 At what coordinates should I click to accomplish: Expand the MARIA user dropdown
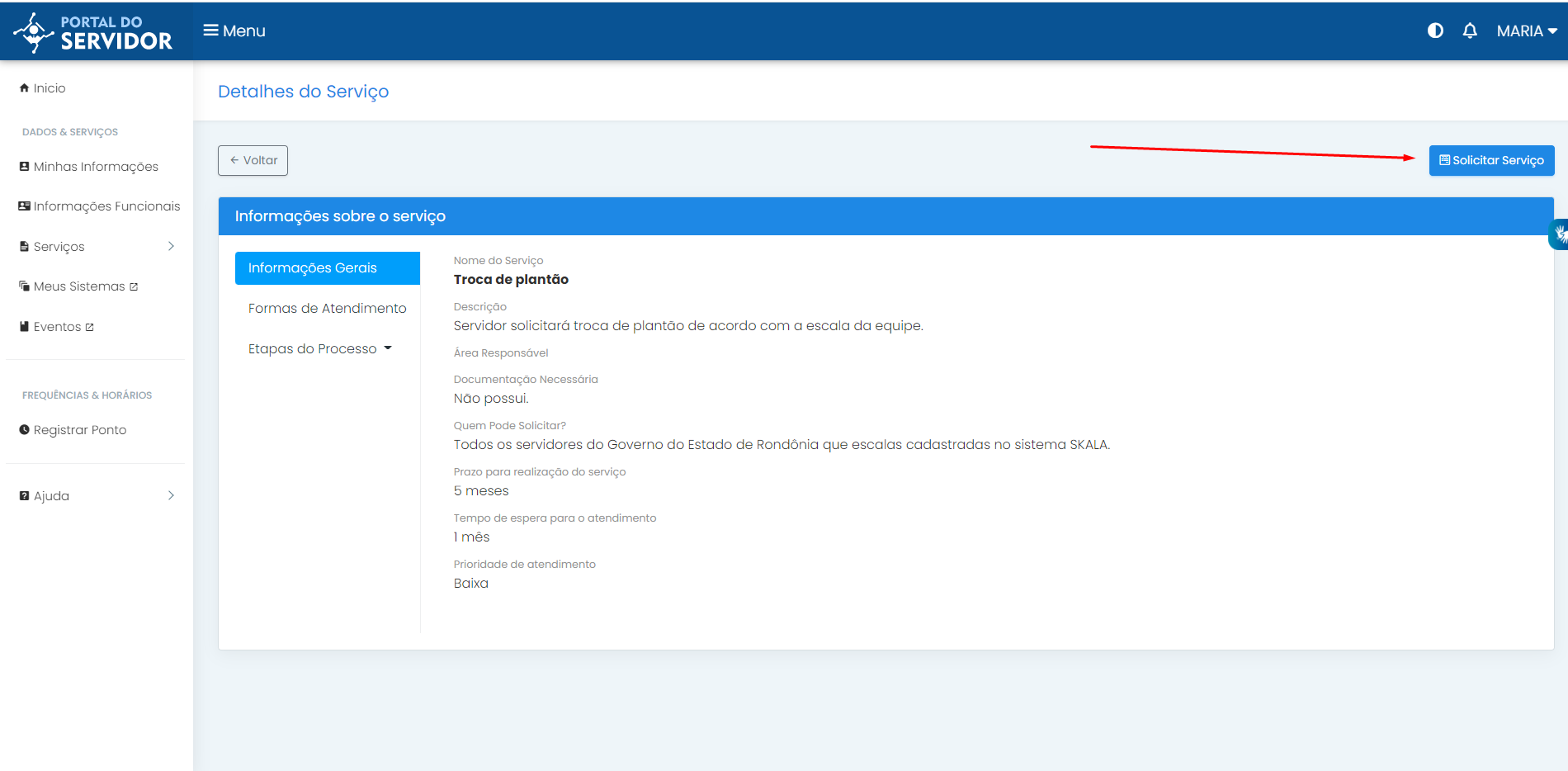(x=1527, y=31)
